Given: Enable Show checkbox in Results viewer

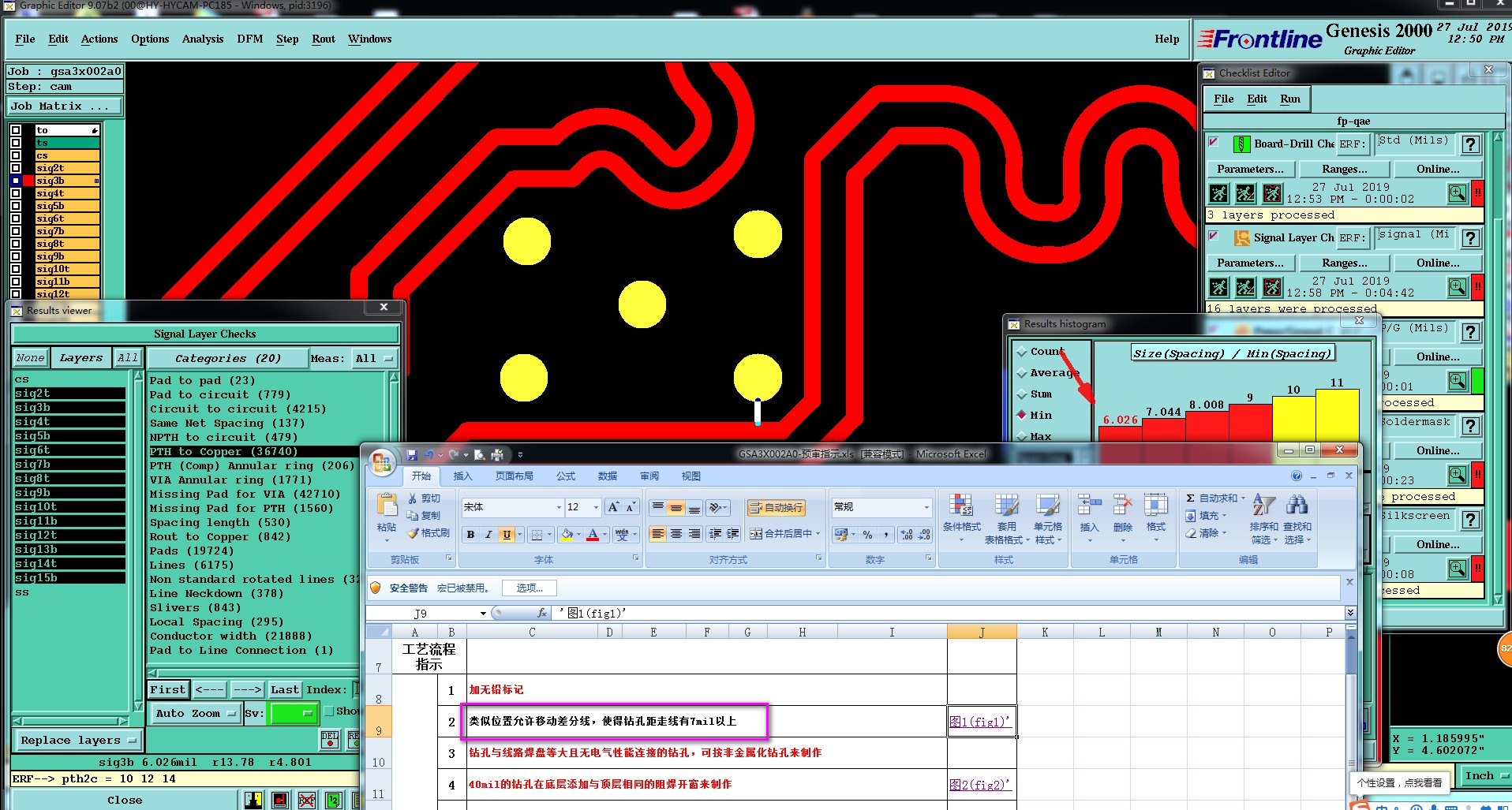Looking at the screenshot, I should (329, 711).
